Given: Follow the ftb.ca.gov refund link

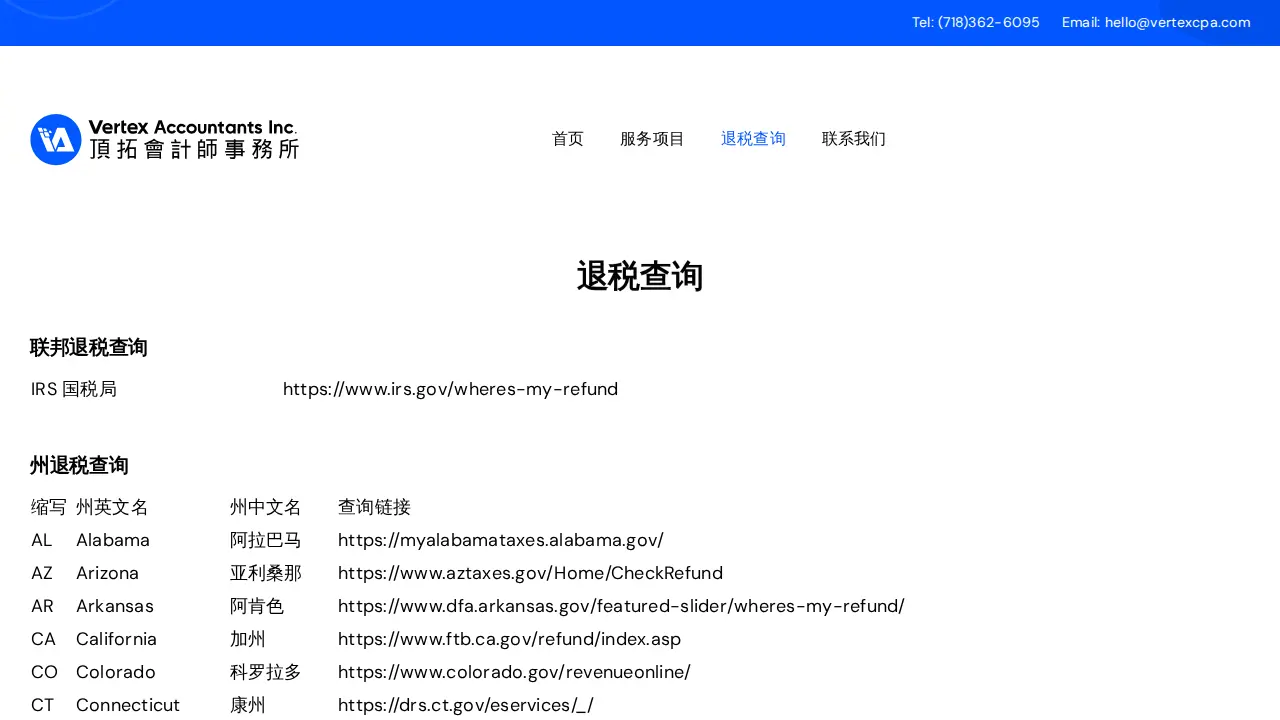Looking at the screenshot, I should point(509,639).
